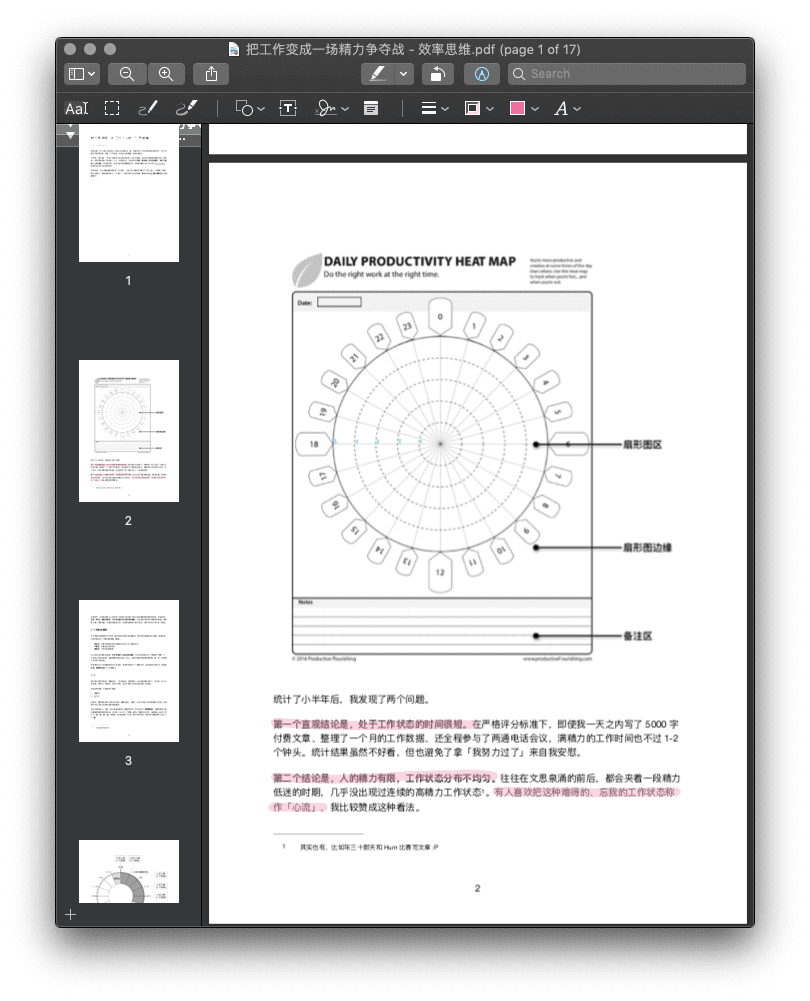This screenshot has width=810, height=1001.
Task: Focus the Search field
Action: click(627, 74)
